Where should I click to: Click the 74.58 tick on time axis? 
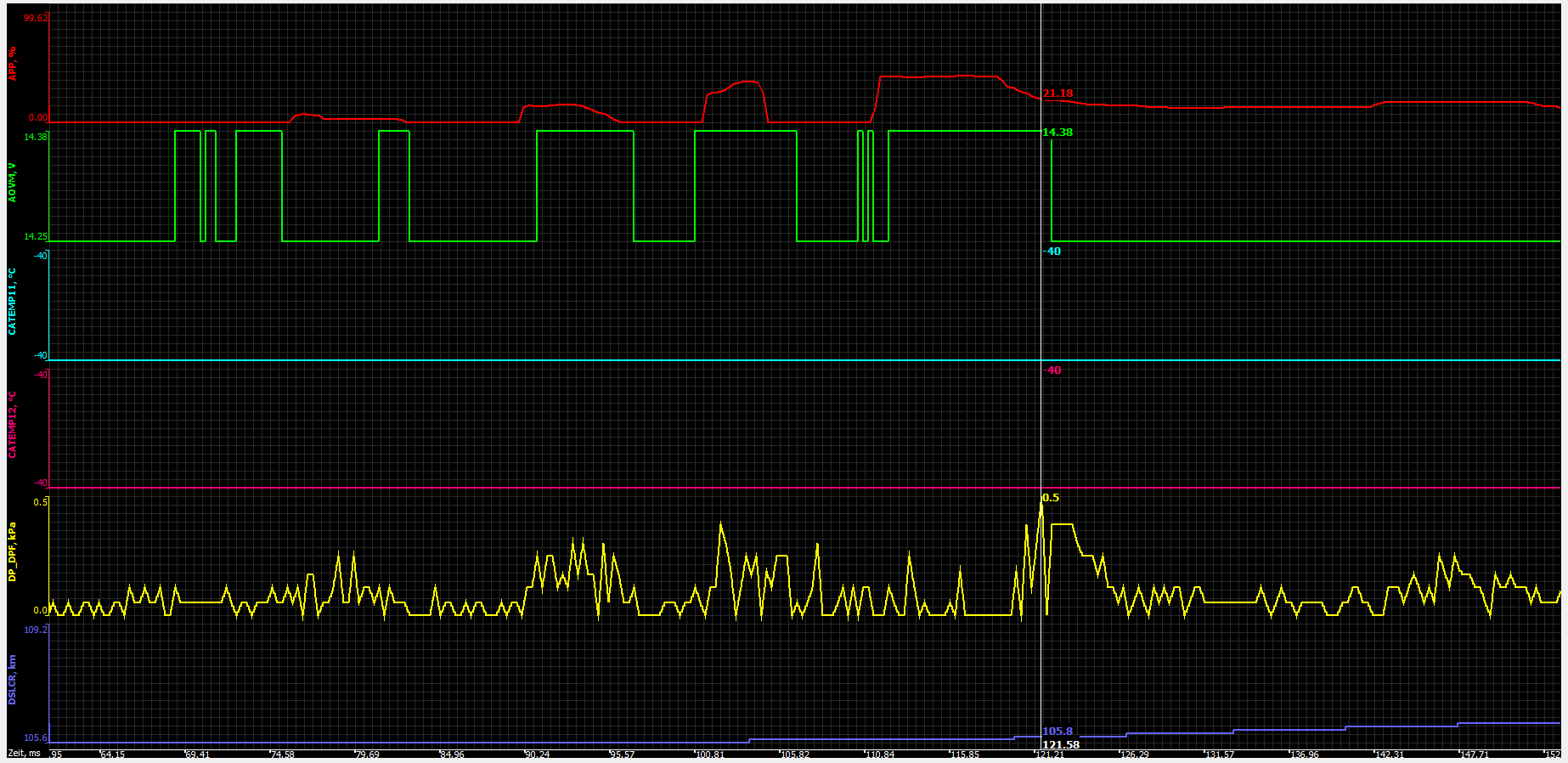[x=282, y=755]
